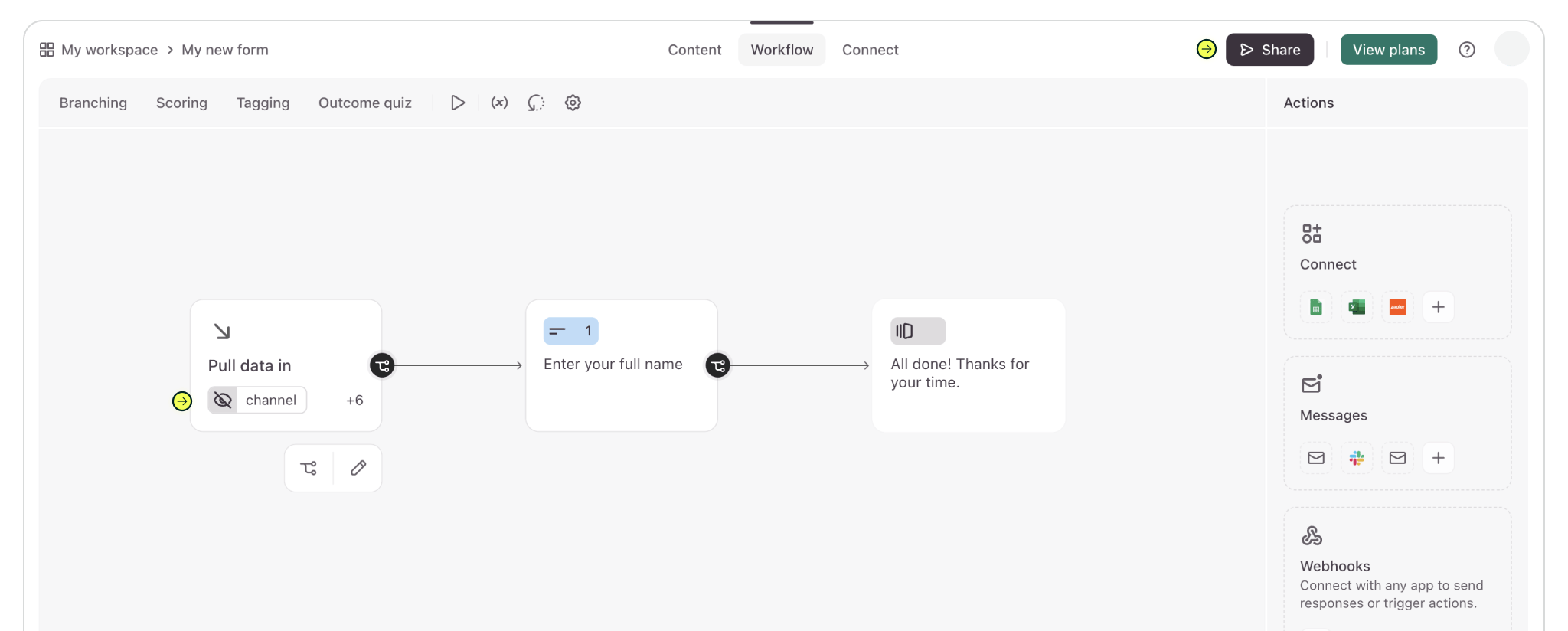Open the workspace grid icon
Viewport: 1568px width, 631px height.
pyautogui.click(x=47, y=50)
